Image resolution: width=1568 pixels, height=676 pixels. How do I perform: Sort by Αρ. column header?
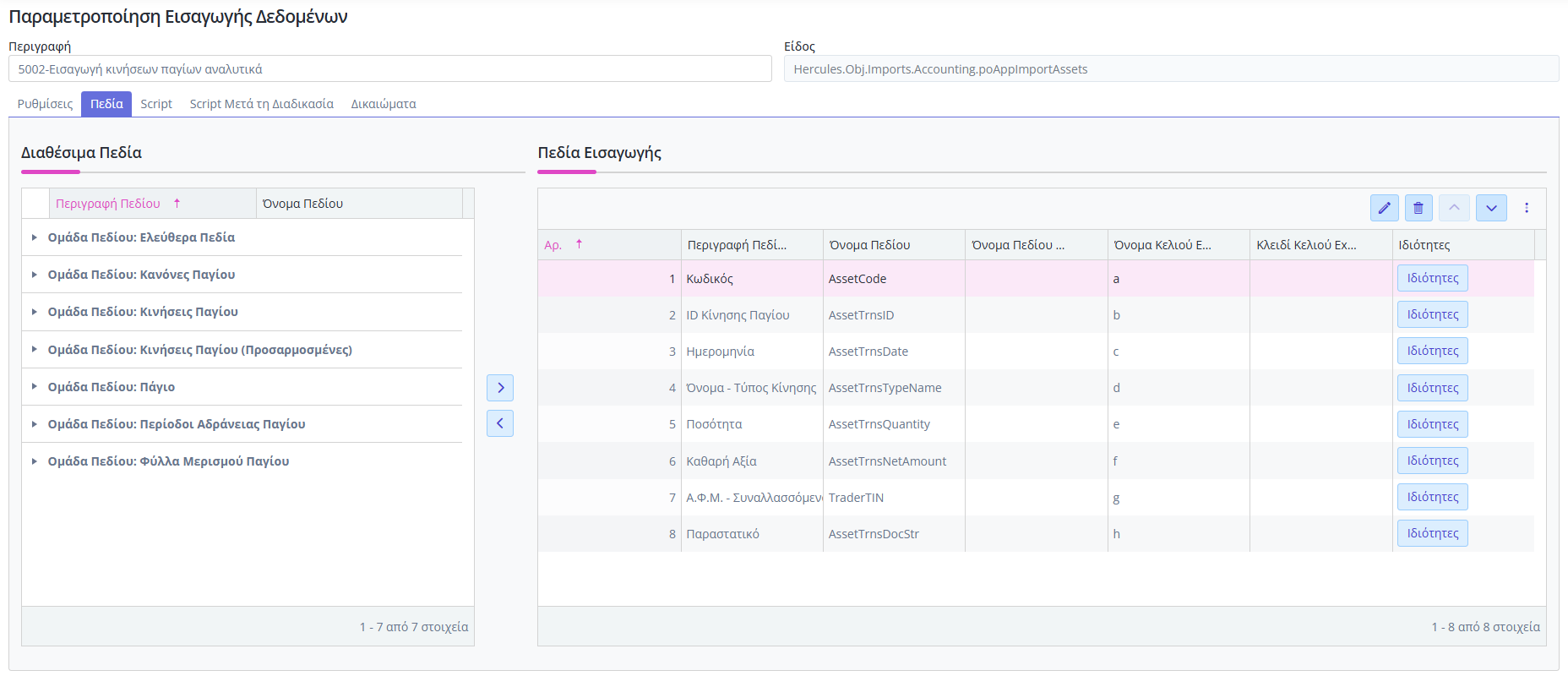pyautogui.click(x=553, y=245)
